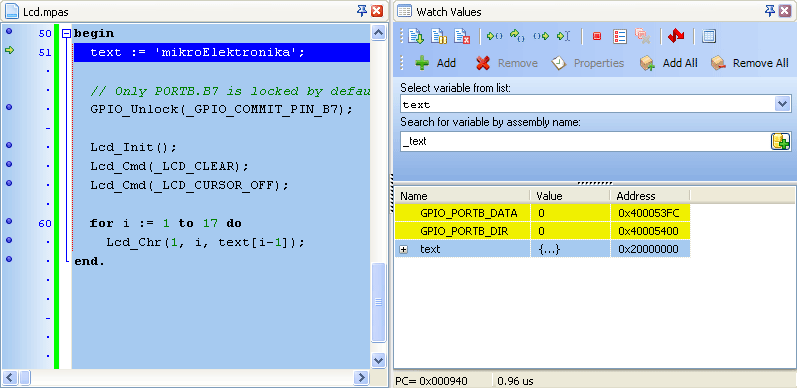Open the breakpoints list icon
Screen dimensions: 797x388
tap(620, 36)
